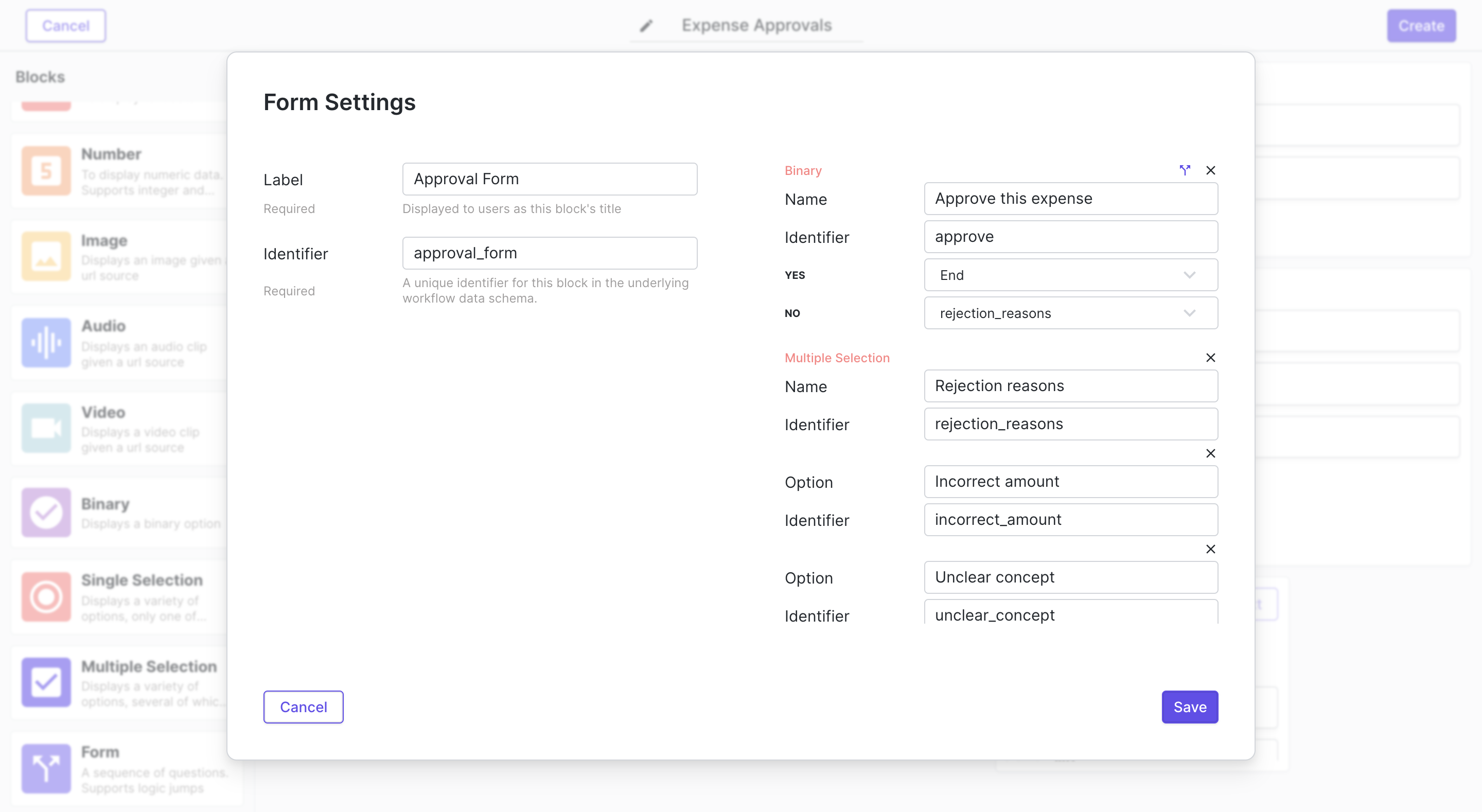This screenshot has width=1482, height=812.
Task: Select the Audio block icon in Blocks panel
Action: [x=46, y=342]
